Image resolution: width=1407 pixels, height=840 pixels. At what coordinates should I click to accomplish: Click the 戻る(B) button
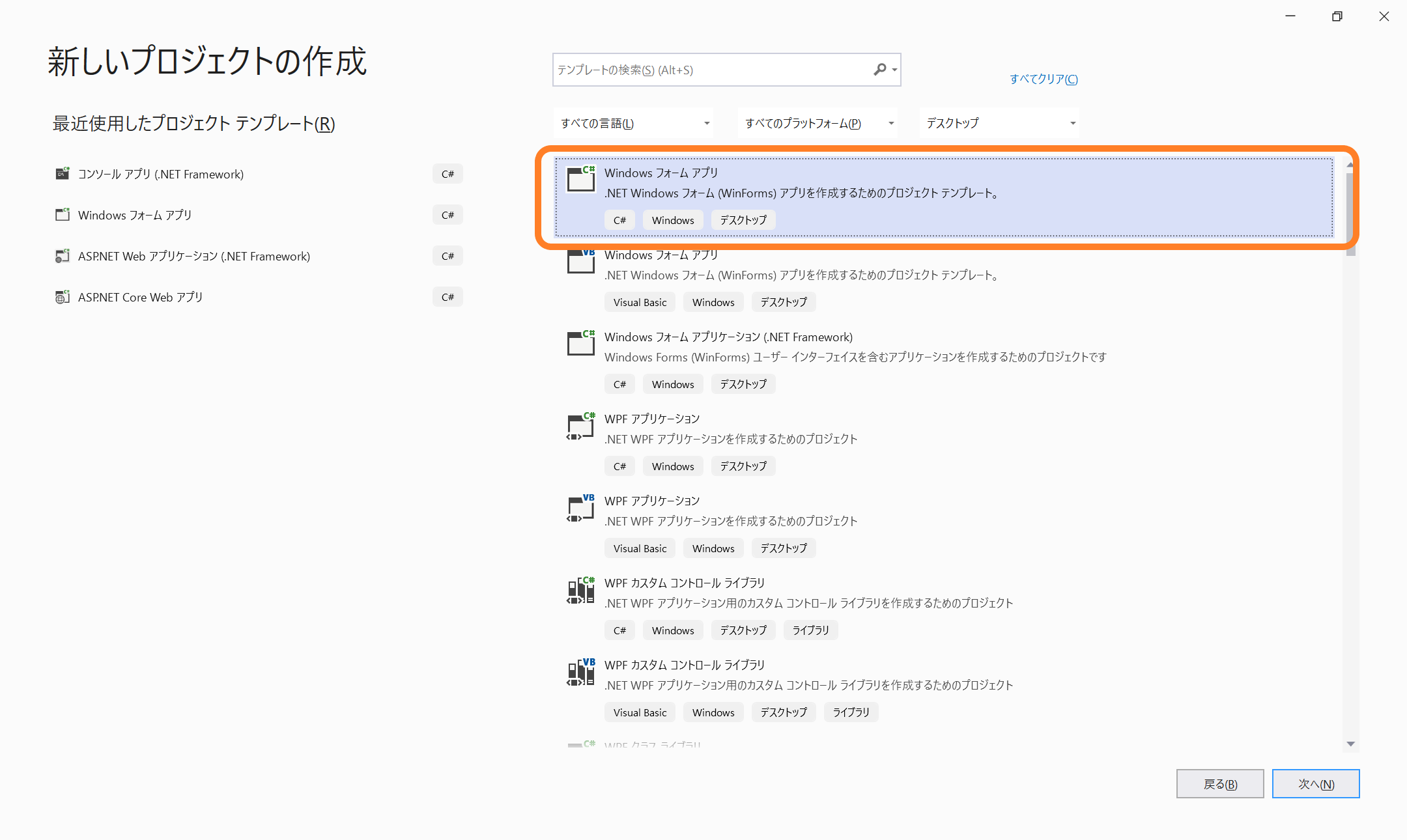[1220, 784]
